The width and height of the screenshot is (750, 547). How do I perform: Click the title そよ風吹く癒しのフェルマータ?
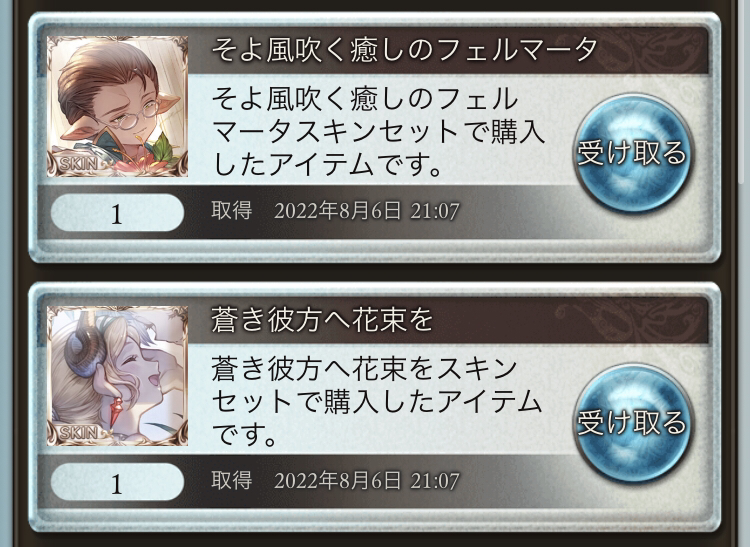coord(404,49)
